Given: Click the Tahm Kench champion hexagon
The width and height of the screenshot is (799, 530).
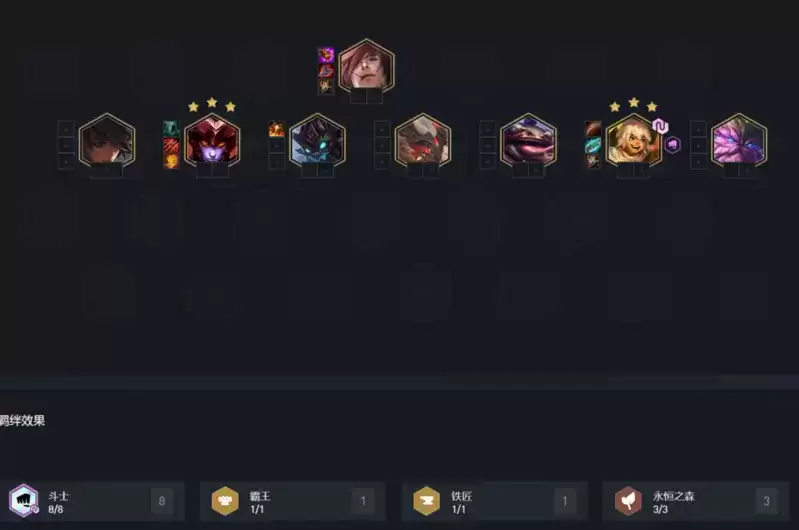Looking at the screenshot, I should coord(528,141).
